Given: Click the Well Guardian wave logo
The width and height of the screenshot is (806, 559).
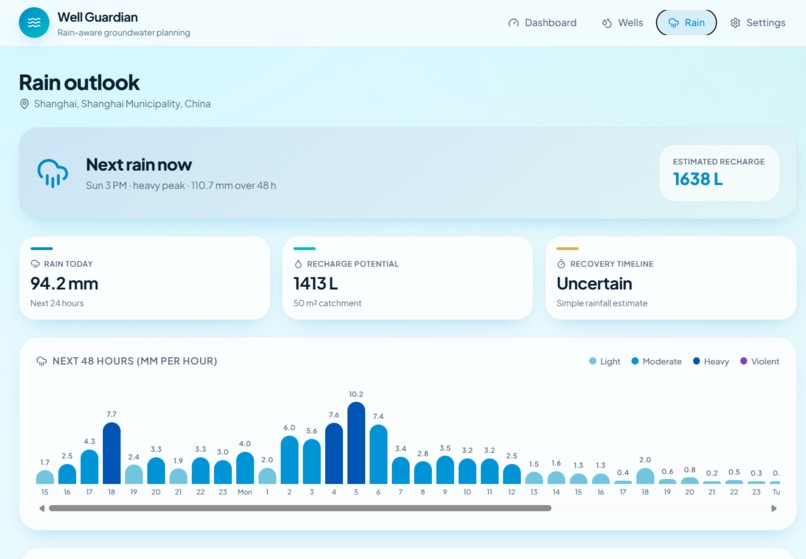Looking at the screenshot, I should (x=34, y=23).
